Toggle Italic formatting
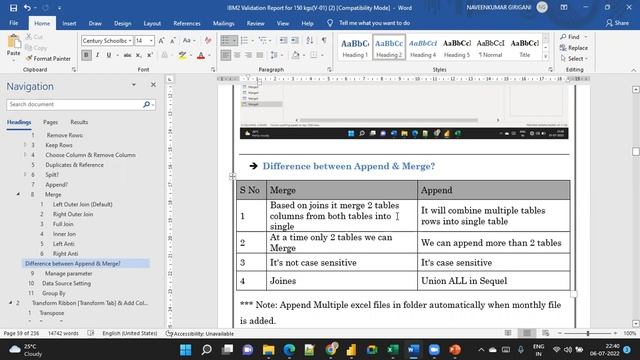This screenshot has height=360, width=640. [x=98, y=55]
